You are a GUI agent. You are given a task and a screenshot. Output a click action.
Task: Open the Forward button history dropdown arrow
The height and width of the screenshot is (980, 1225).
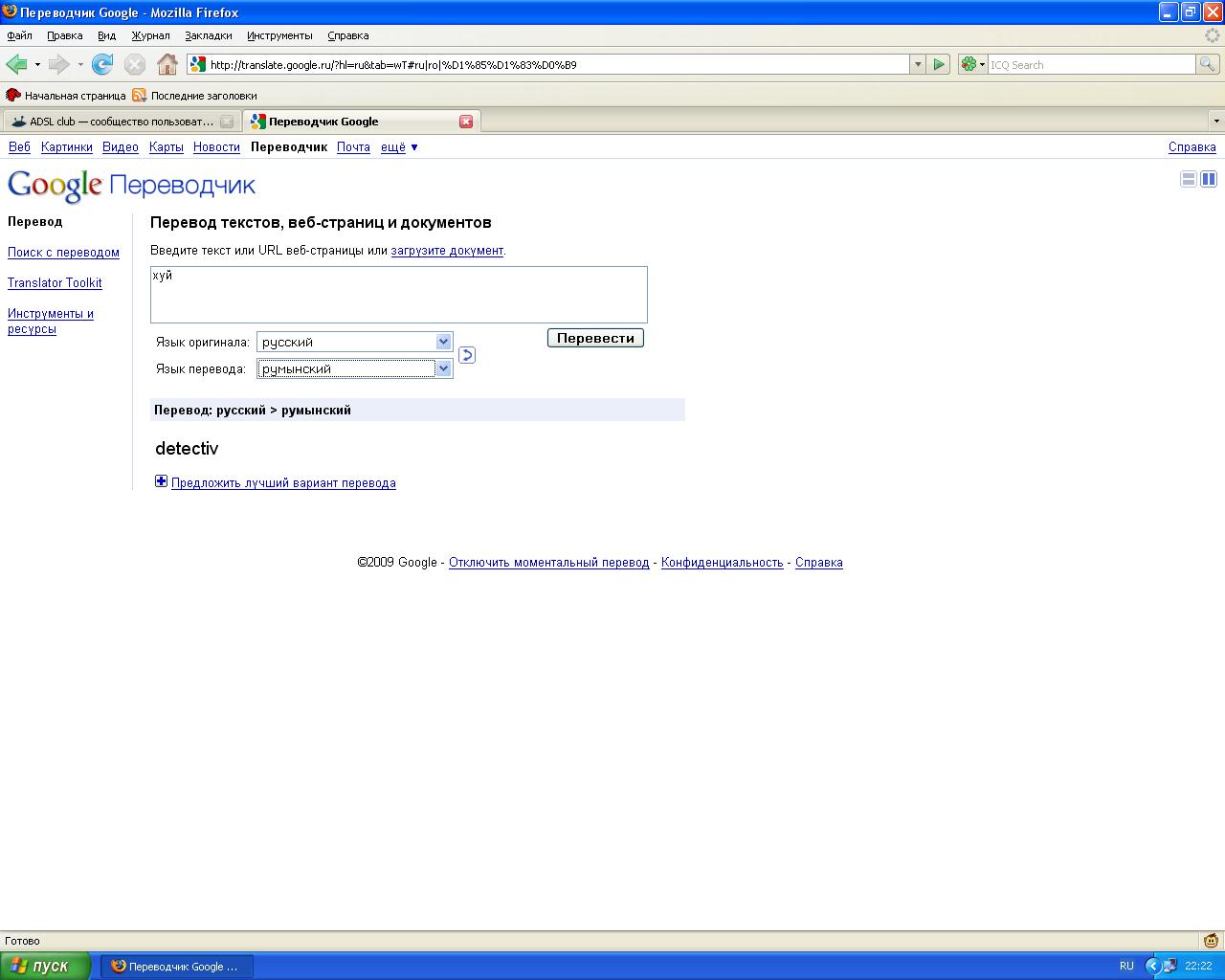pos(80,64)
